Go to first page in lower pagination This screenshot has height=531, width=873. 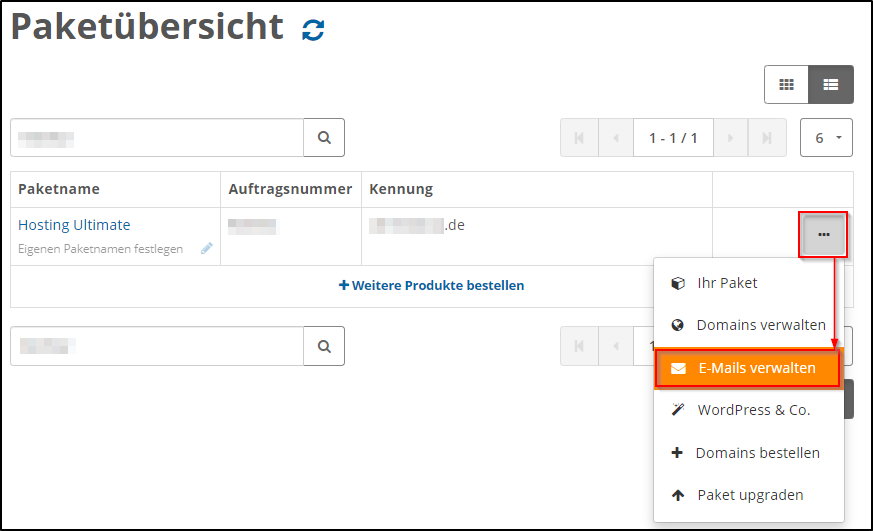(579, 346)
